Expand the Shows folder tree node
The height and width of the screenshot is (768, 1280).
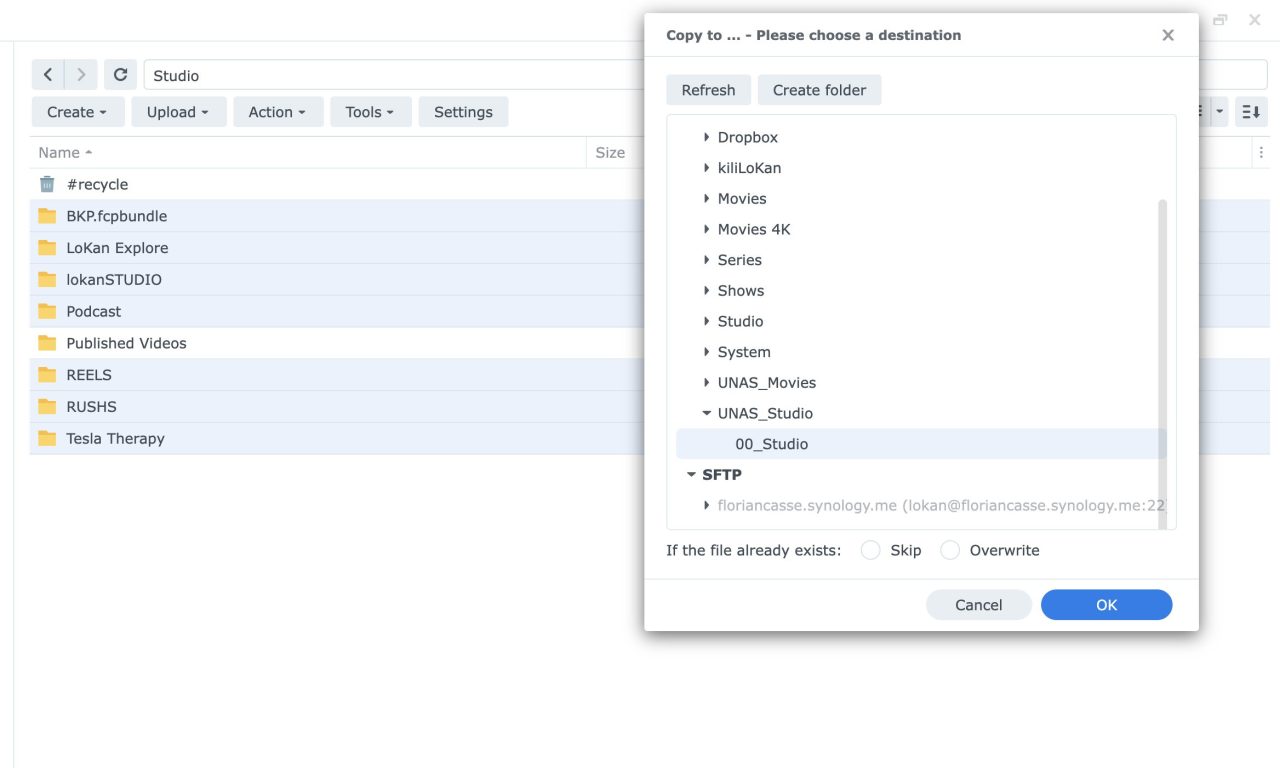[x=706, y=290]
